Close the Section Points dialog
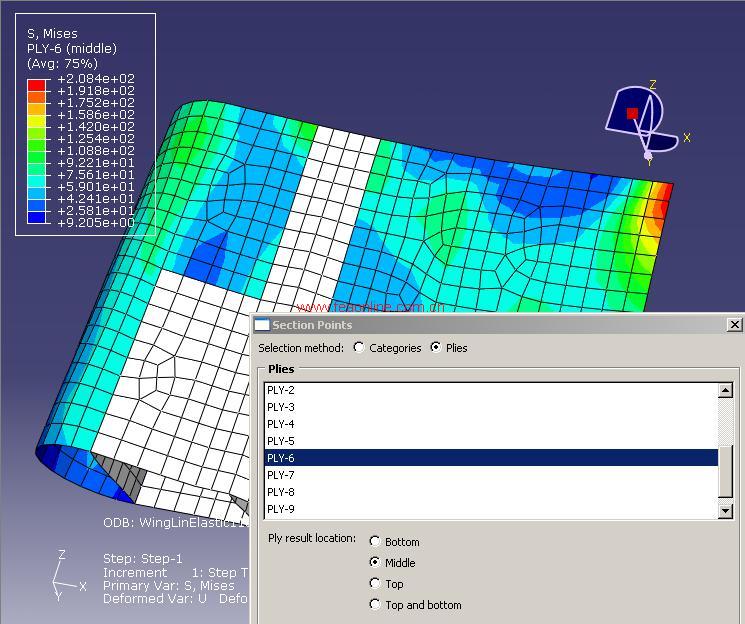This screenshot has width=745, height=624. pos(734,325)
